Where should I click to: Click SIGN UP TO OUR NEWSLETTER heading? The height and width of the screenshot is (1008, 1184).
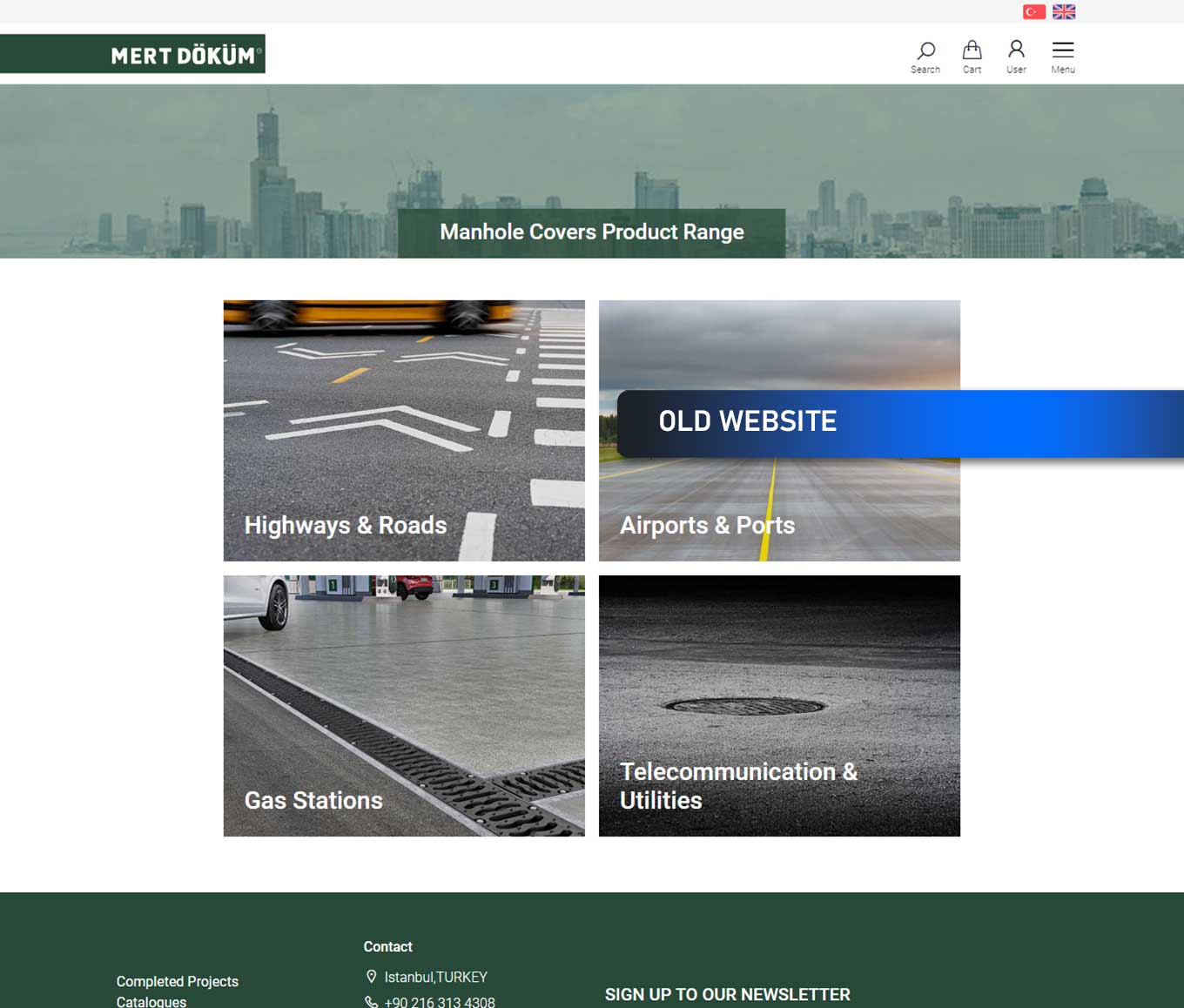[728, 994]
